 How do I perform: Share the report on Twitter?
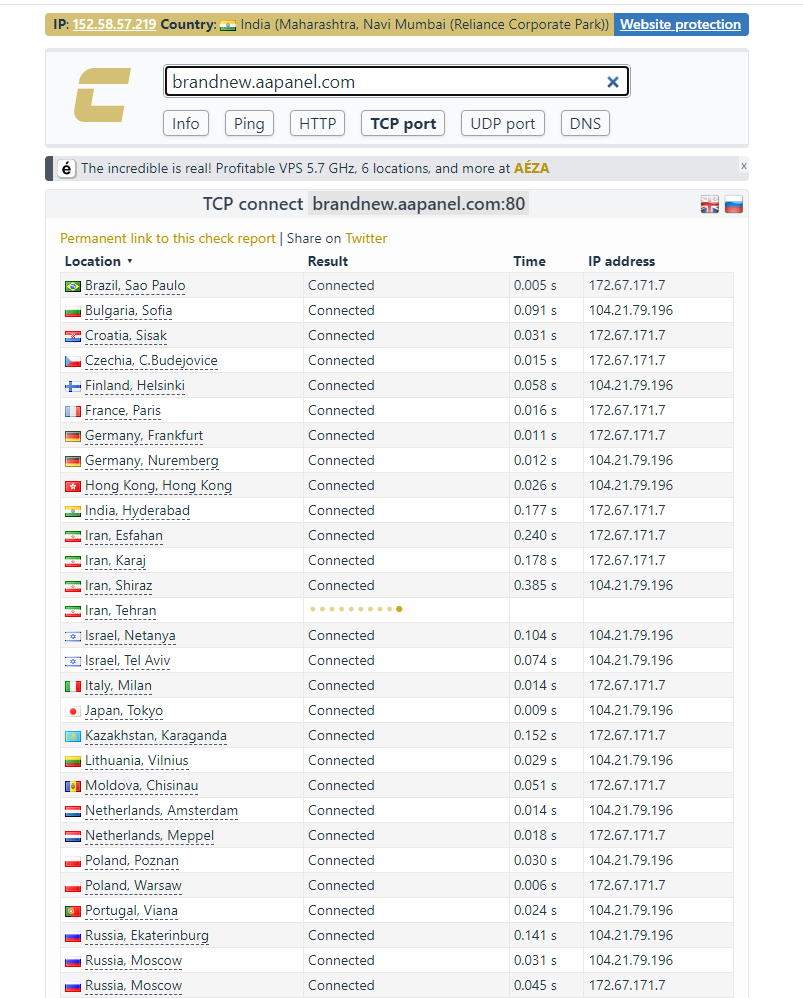click(367, 239)
